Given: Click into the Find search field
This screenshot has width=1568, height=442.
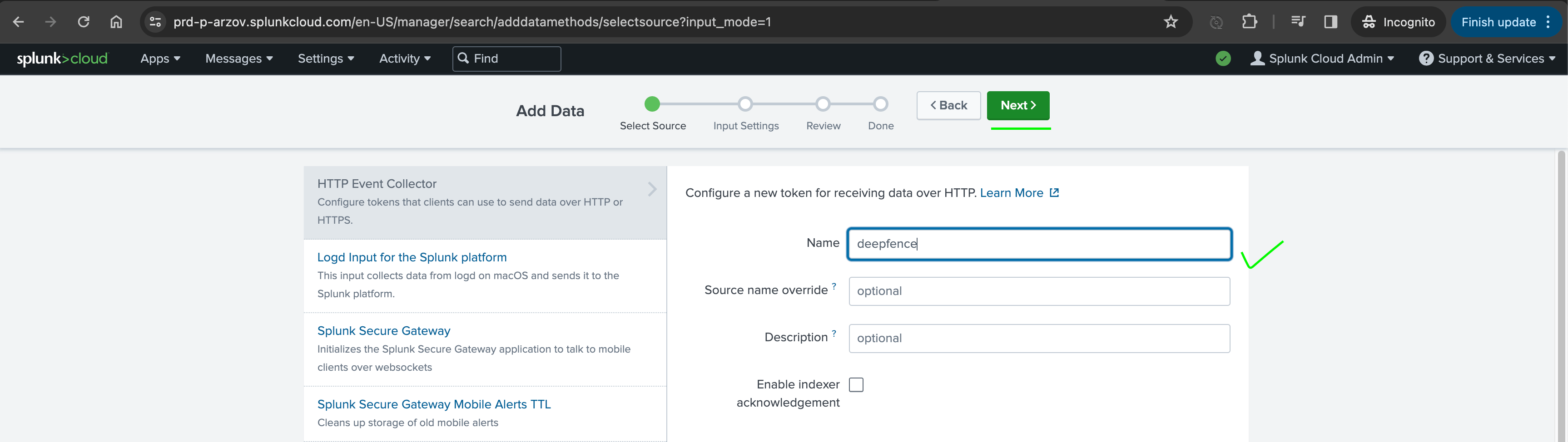Looking at the screenshot, I should [x=506, y=59].
